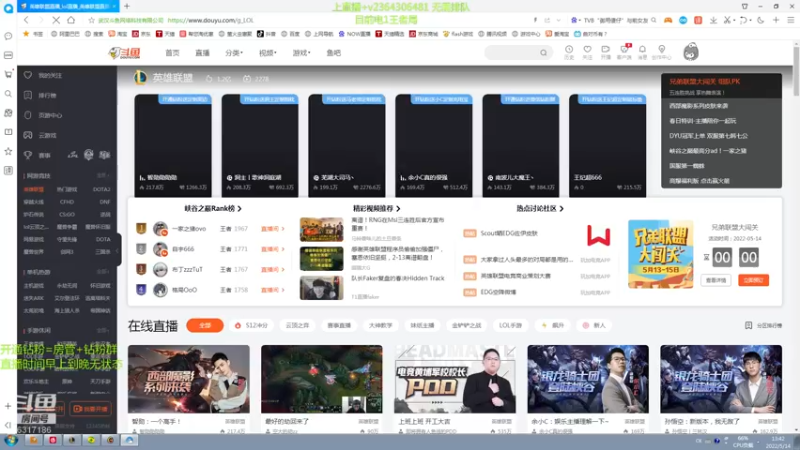Viewport: 800px width, 450px height.
Task: Click the Windows Start button
Action: coord(10,440)
